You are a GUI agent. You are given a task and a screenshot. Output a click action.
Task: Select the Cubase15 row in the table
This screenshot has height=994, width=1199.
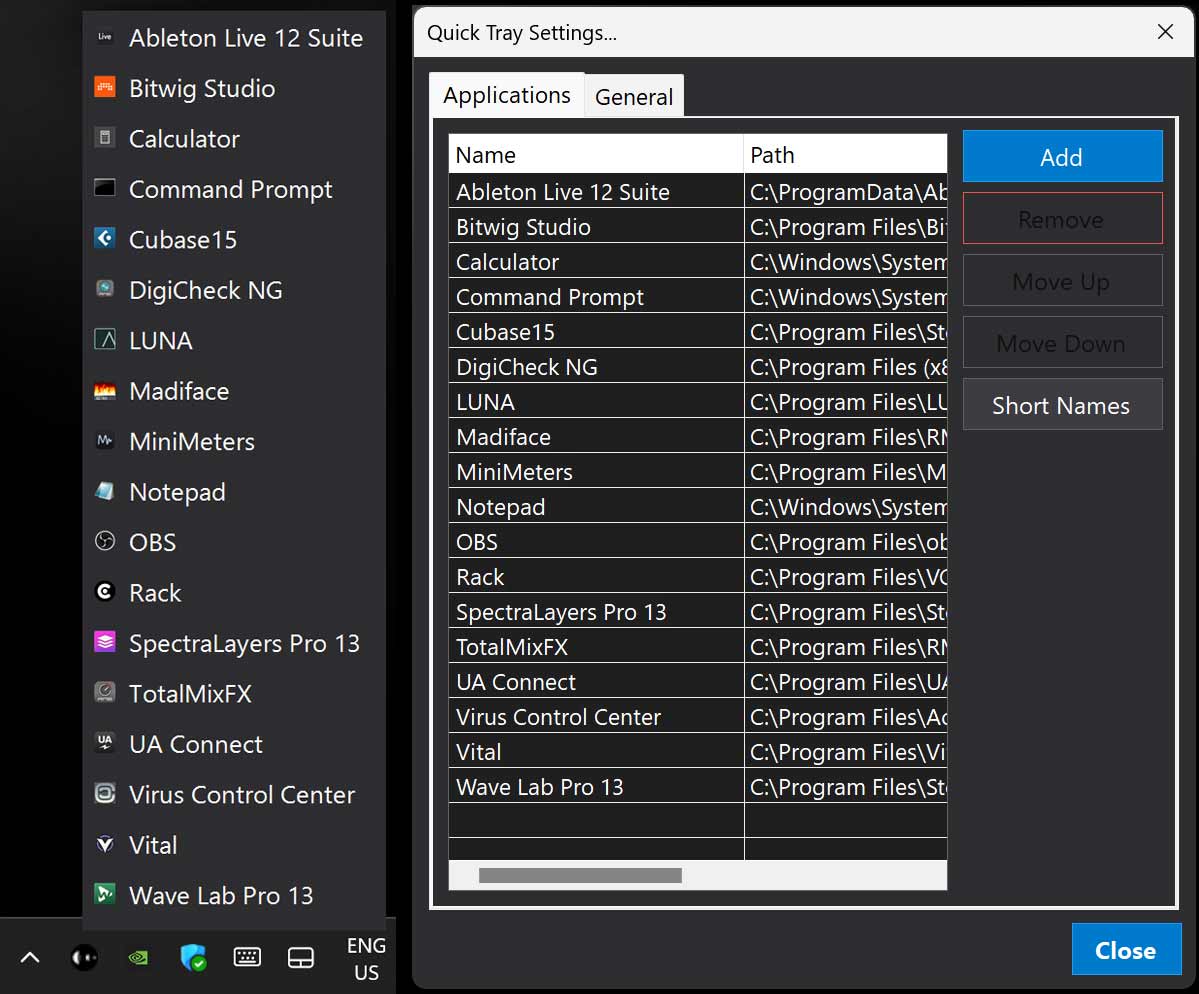point(697,331)
